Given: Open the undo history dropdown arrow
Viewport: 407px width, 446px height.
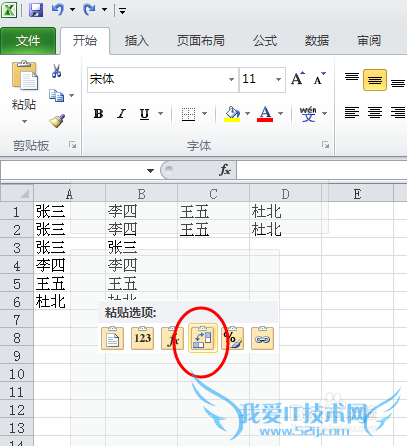Looking at the screenshot, I should (x=72, y=10).
